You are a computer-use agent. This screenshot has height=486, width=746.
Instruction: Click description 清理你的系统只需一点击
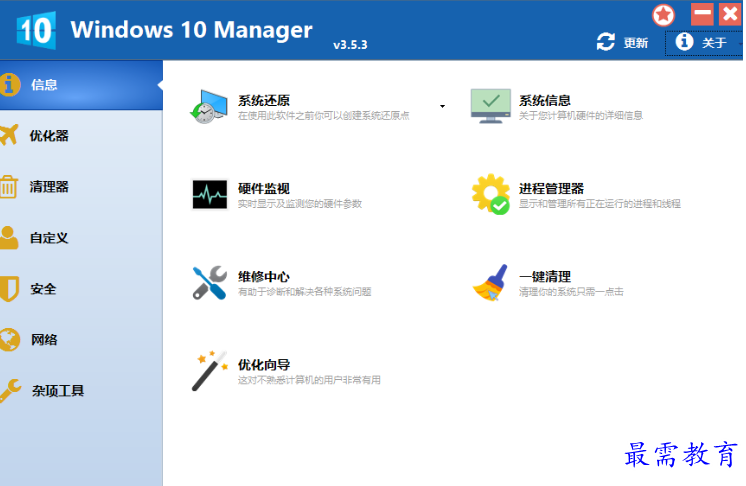pos(571,292)
